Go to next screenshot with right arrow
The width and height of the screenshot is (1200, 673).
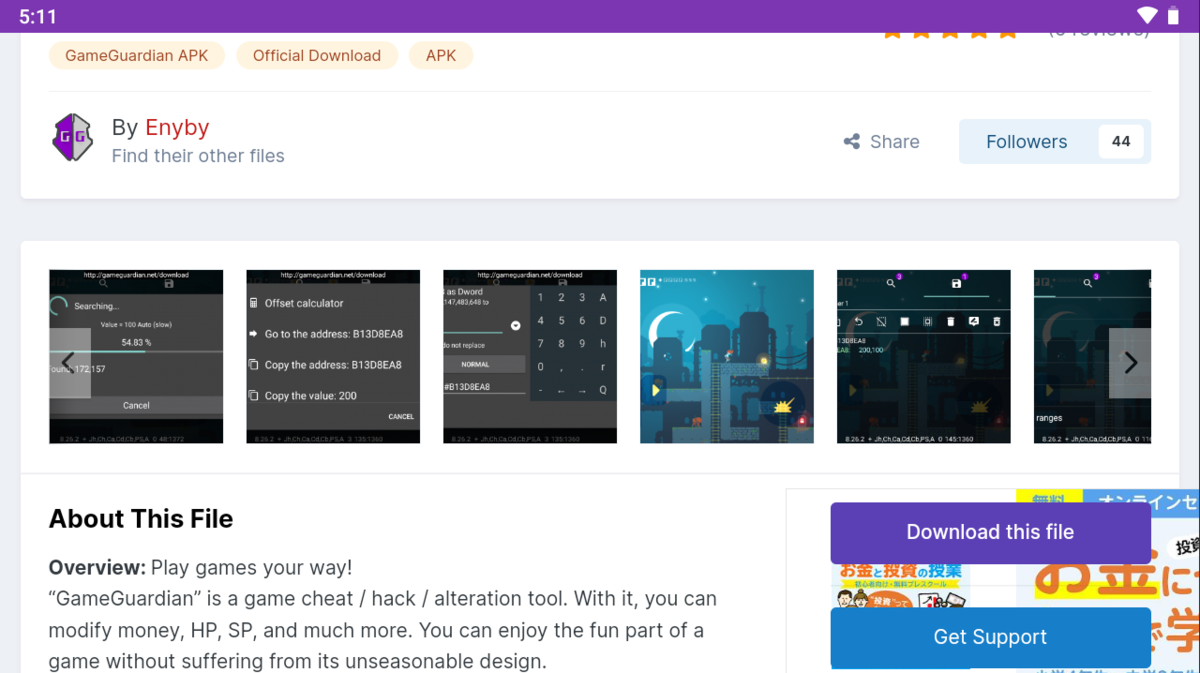[1130, 363]
